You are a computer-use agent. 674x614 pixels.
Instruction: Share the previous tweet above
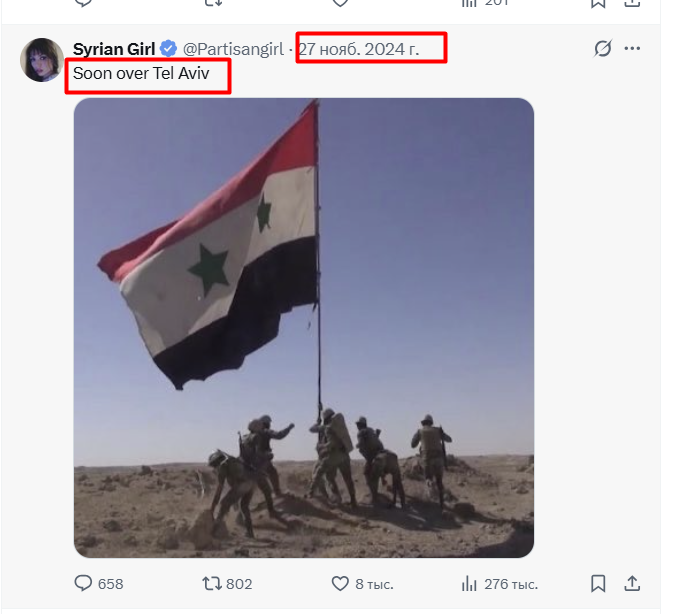tap(632, 3)
